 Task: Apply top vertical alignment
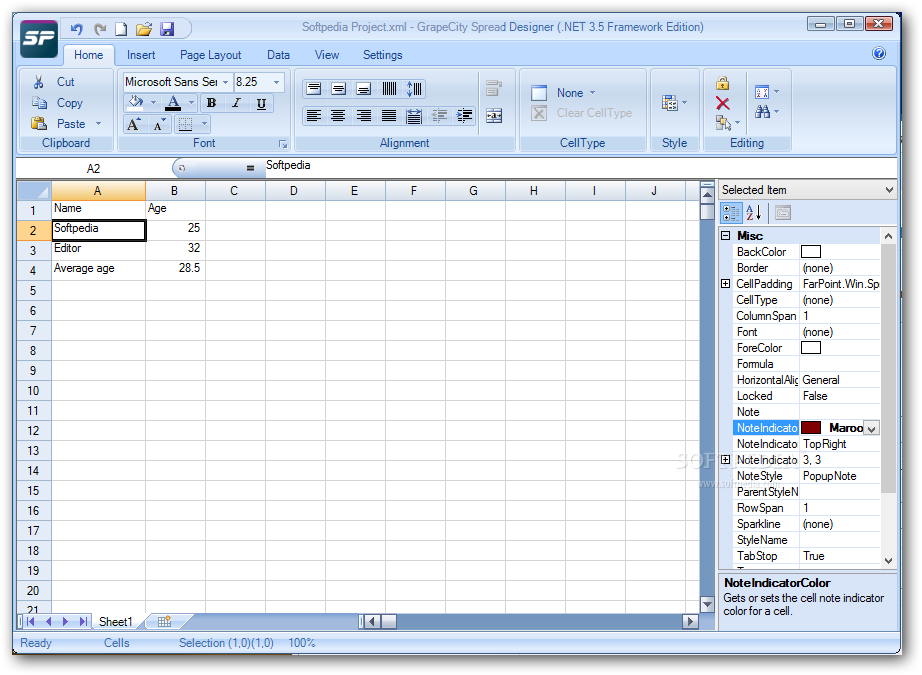(314, 89)
